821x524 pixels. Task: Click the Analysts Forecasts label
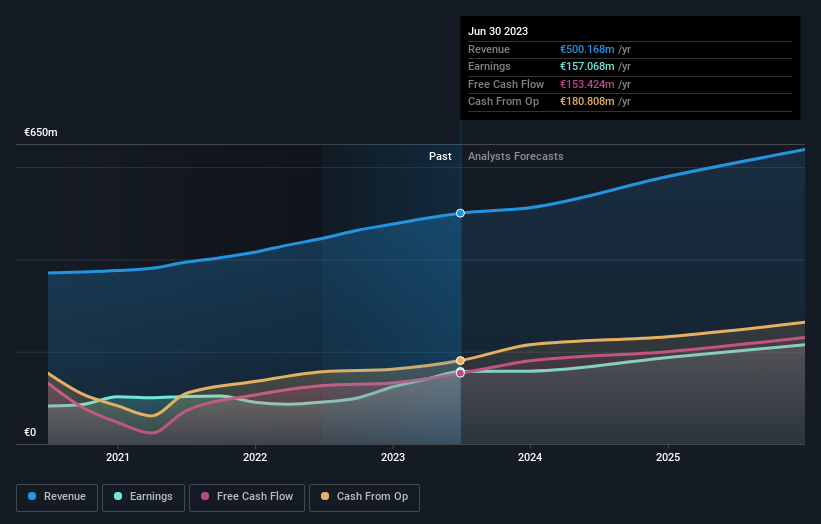click(x=515, y=156)
